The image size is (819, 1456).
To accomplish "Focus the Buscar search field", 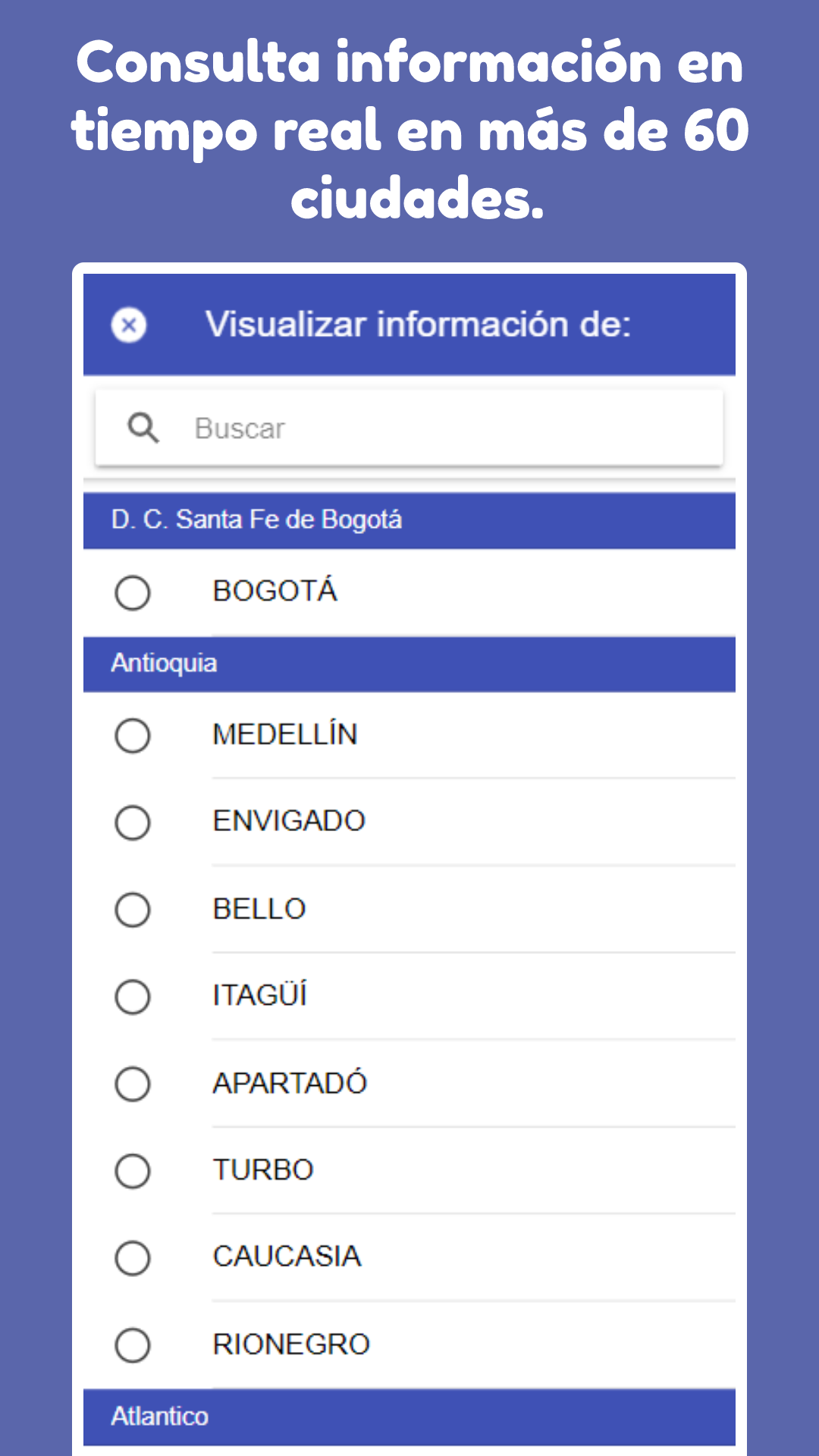I will coord(409,428).
